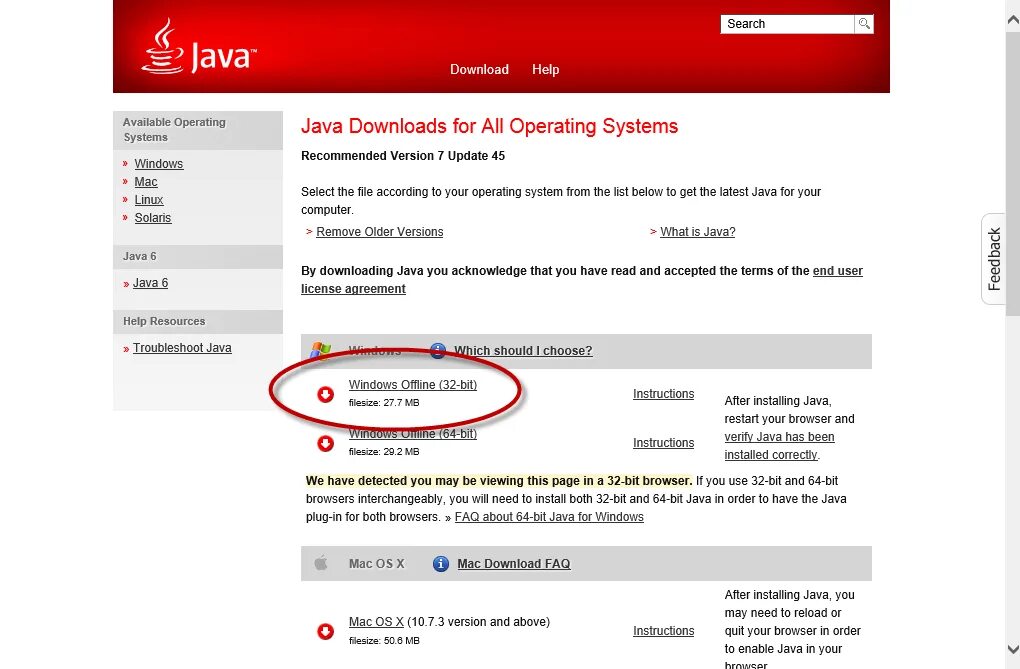Screen dimensions: 1020x669
Task: Click Recommended Version 7 Update 45 text
Action: coord(403,156)
